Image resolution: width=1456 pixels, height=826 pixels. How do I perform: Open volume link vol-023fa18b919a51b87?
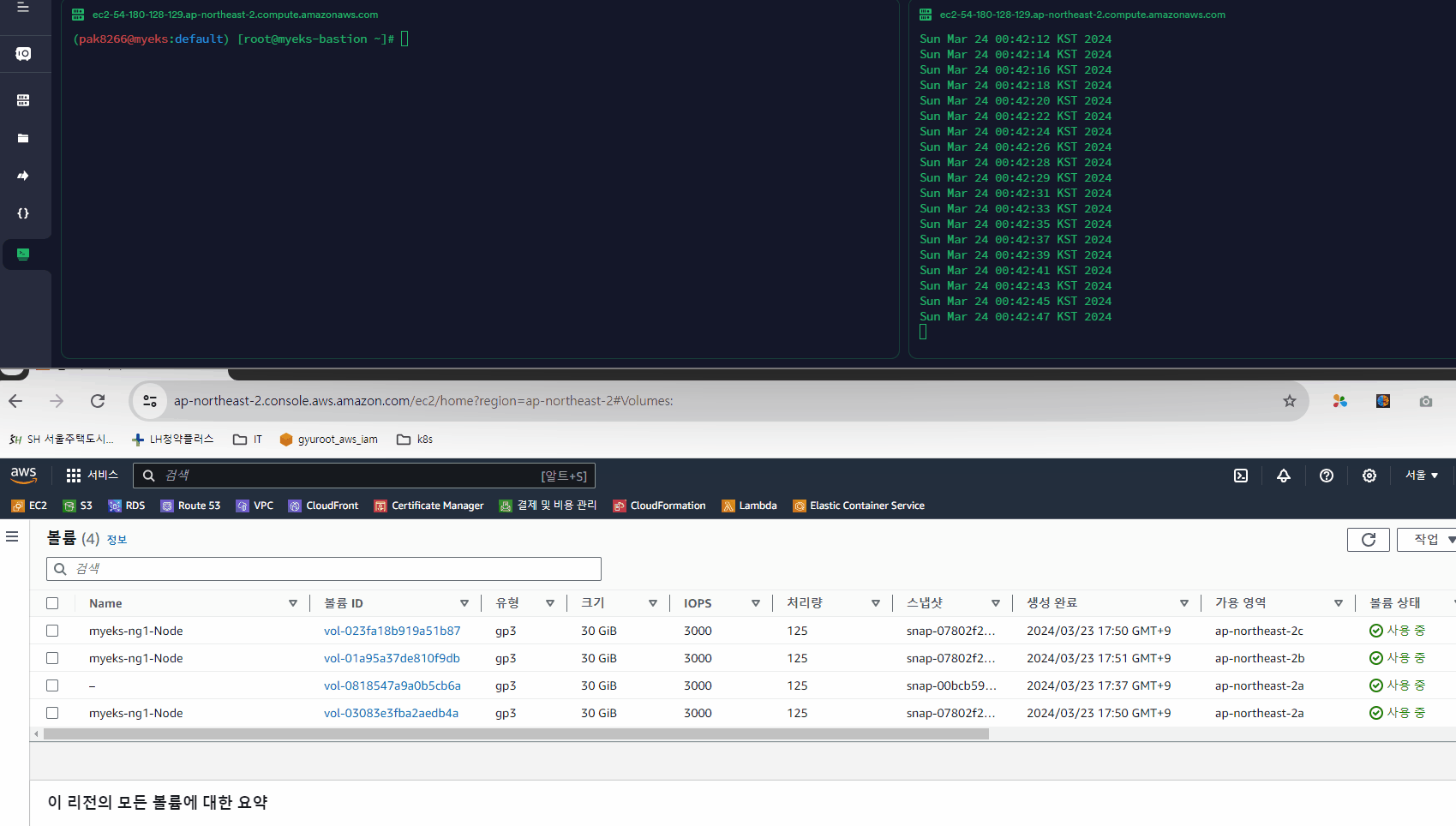pos(392,631)
